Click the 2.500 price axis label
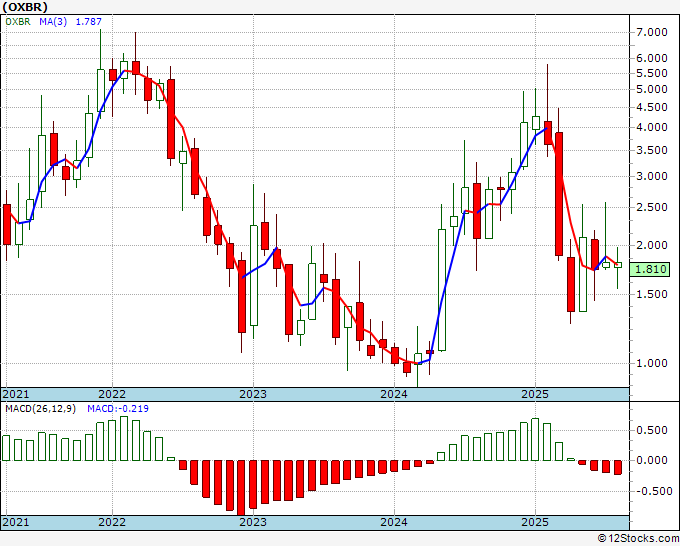 [x=651, y=207]
